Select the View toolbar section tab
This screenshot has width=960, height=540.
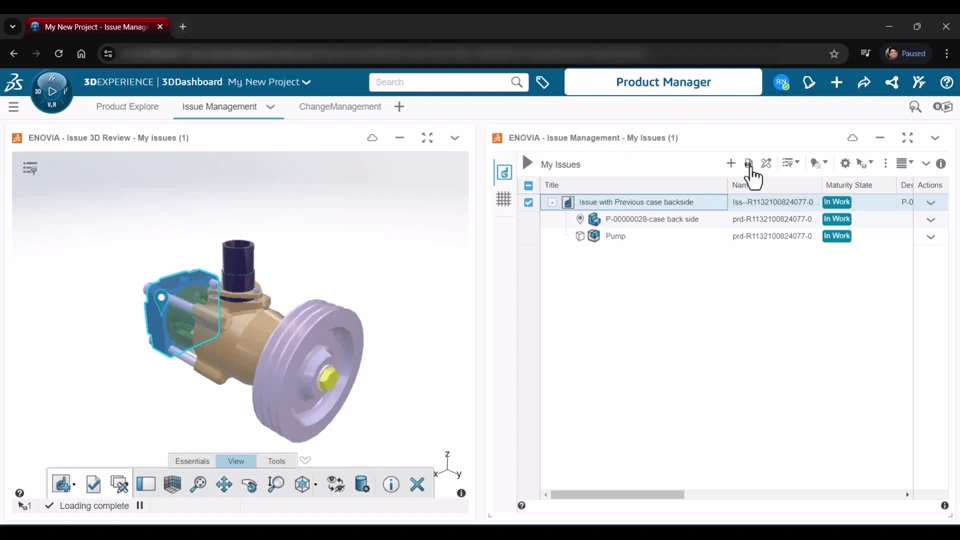tap(236, 461)
